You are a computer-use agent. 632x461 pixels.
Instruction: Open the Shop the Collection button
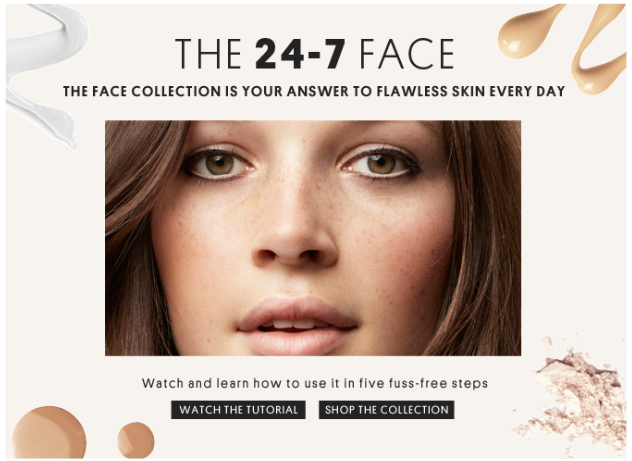(x=387, y=409)
